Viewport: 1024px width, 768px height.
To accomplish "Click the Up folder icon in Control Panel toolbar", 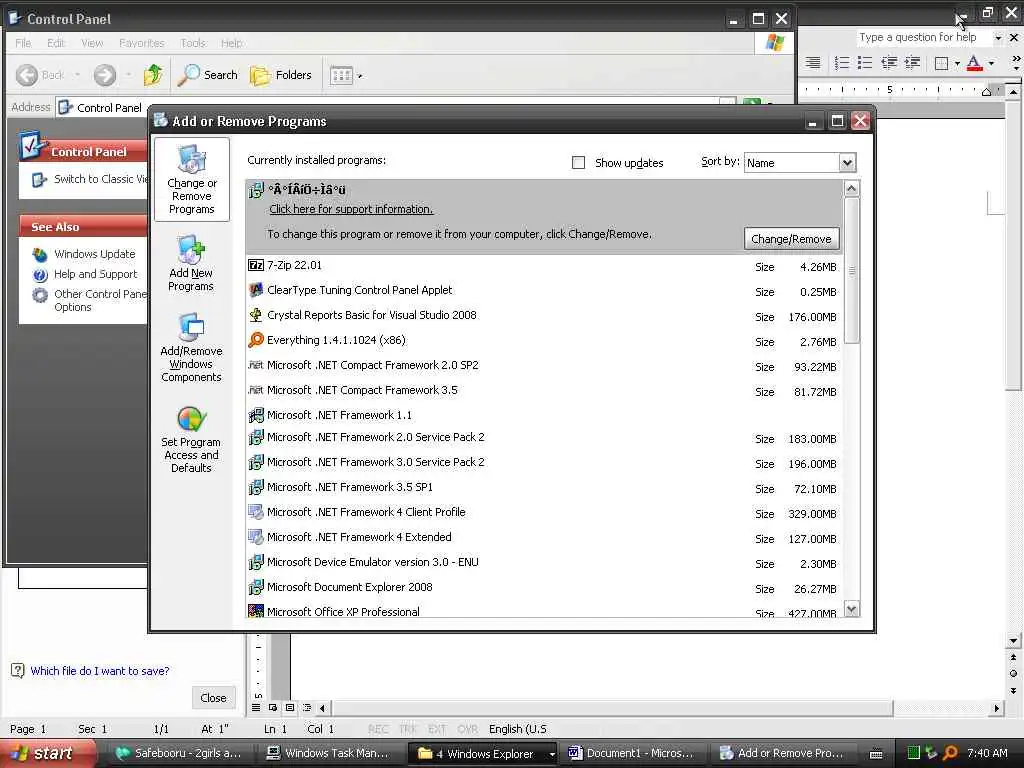I will click(153, 75).
